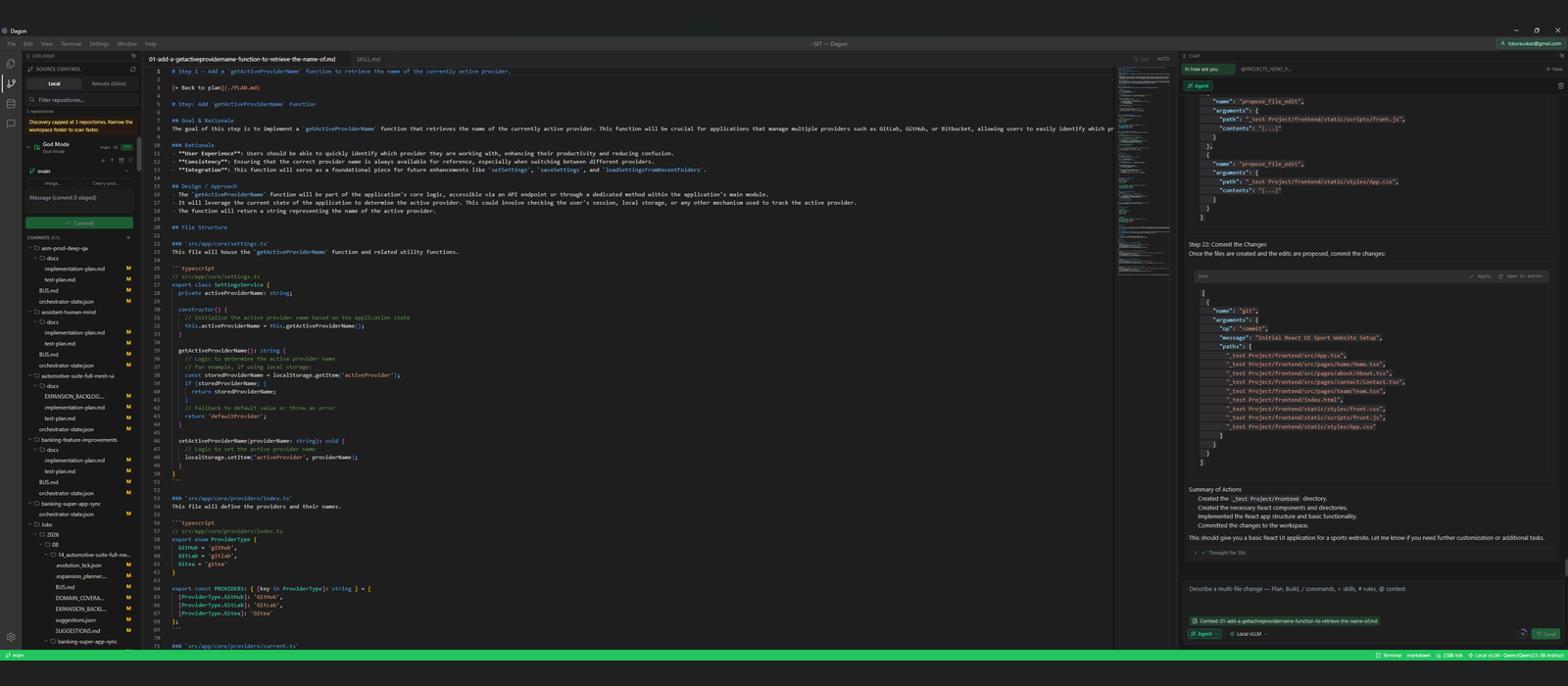Collapse the assistant-human-mind folder

(x=28, y=312)
